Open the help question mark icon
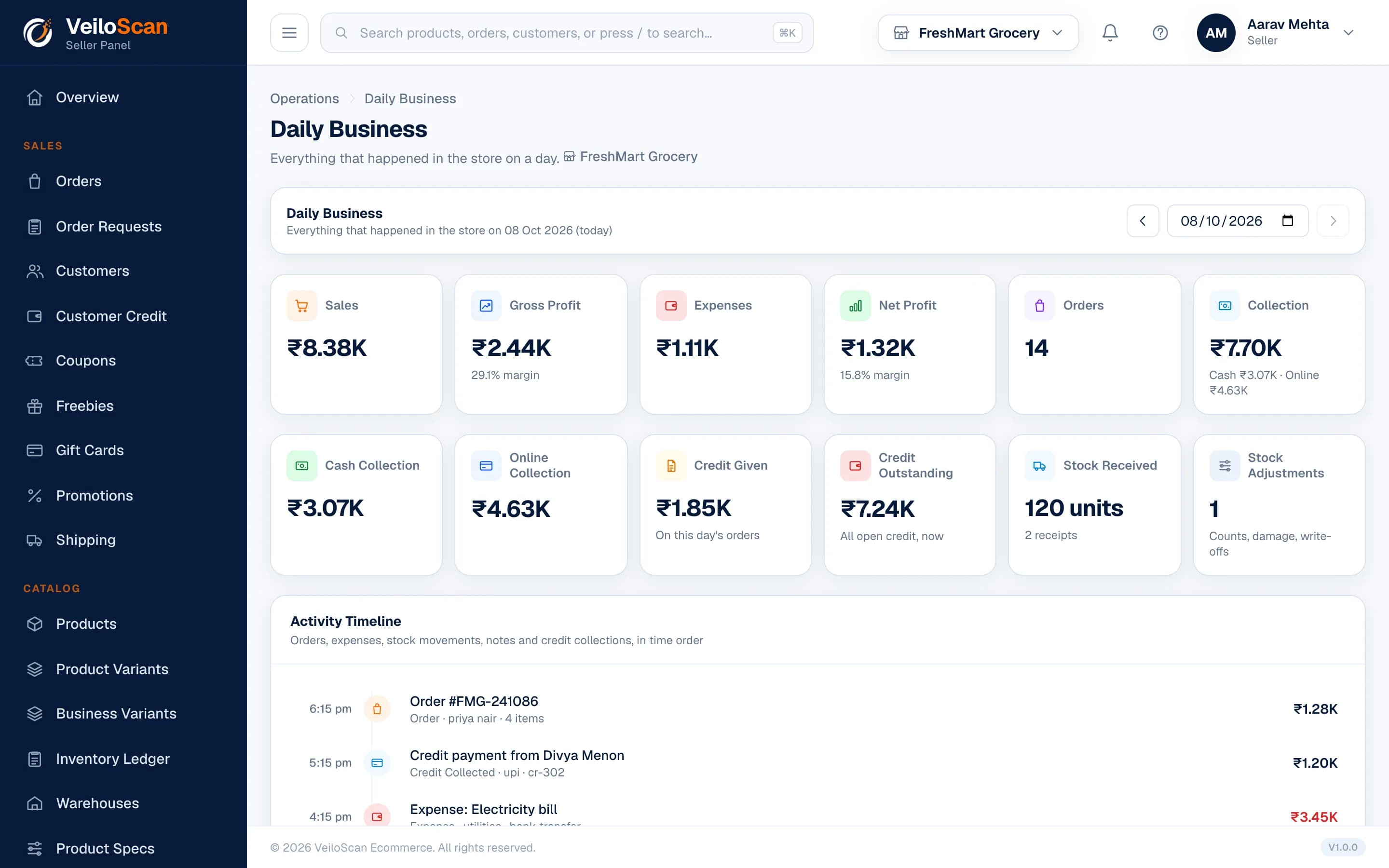 1160,33
